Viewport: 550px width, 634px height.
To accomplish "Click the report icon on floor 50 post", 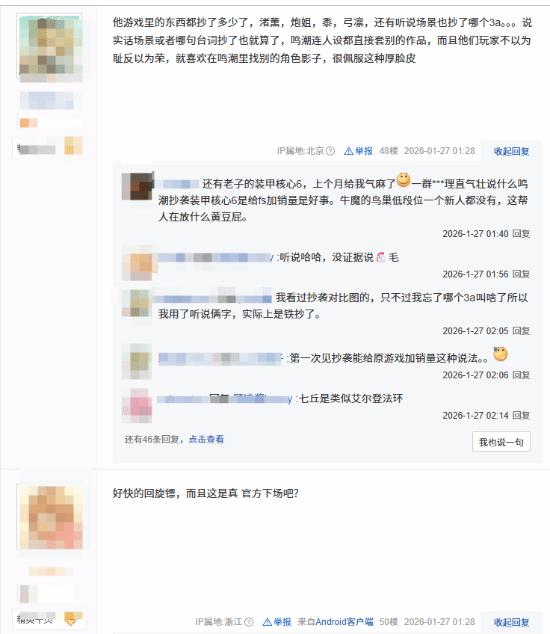I will (267, 622).
